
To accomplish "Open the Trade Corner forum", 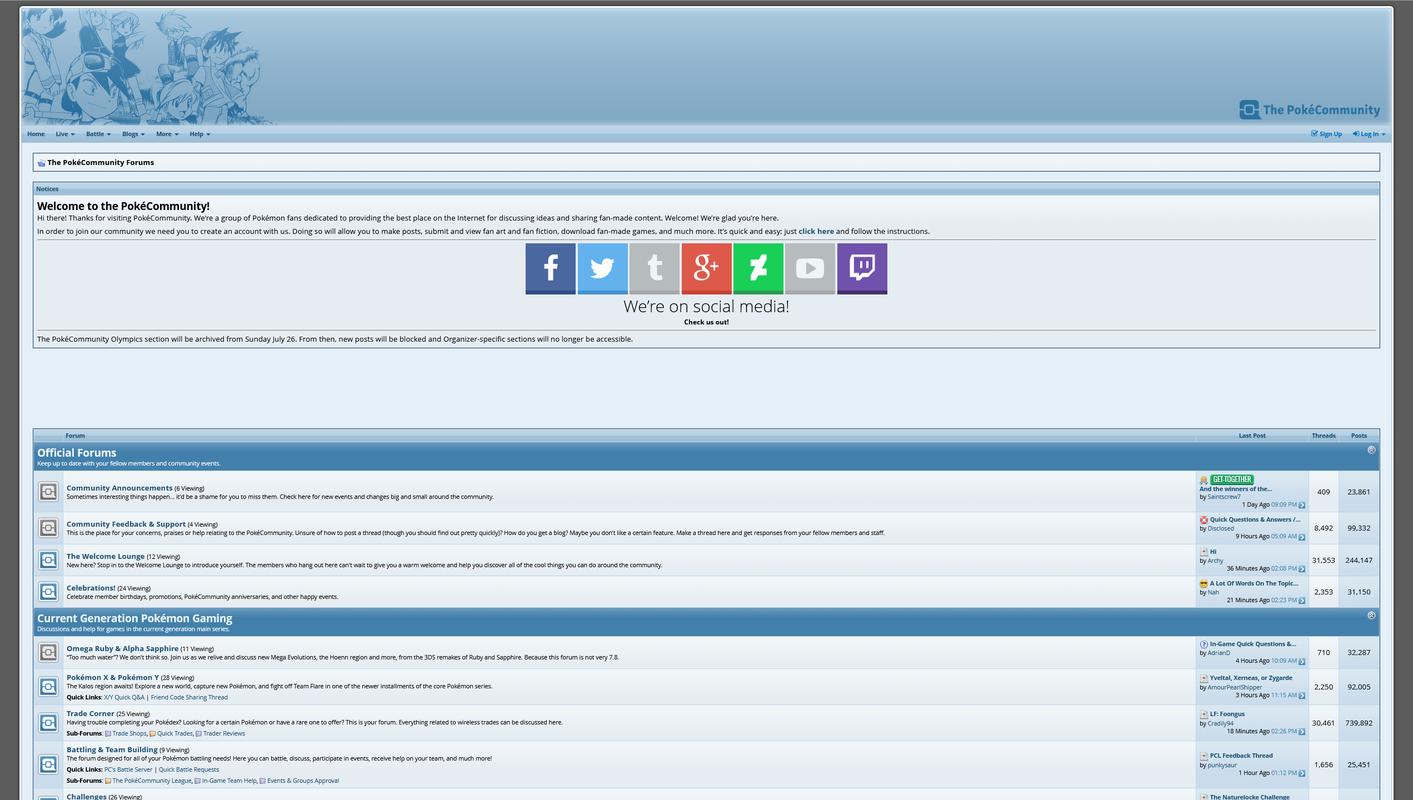I will 90,713.
